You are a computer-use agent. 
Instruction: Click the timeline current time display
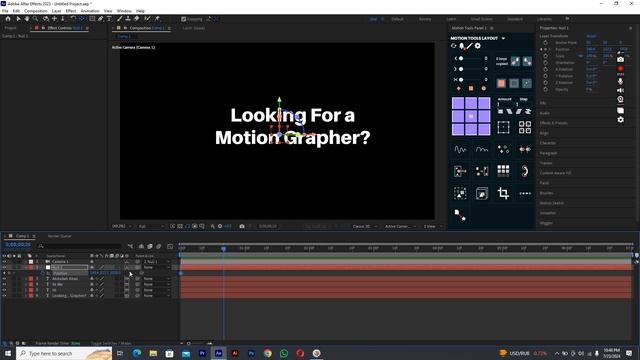[x=18, y=245]
